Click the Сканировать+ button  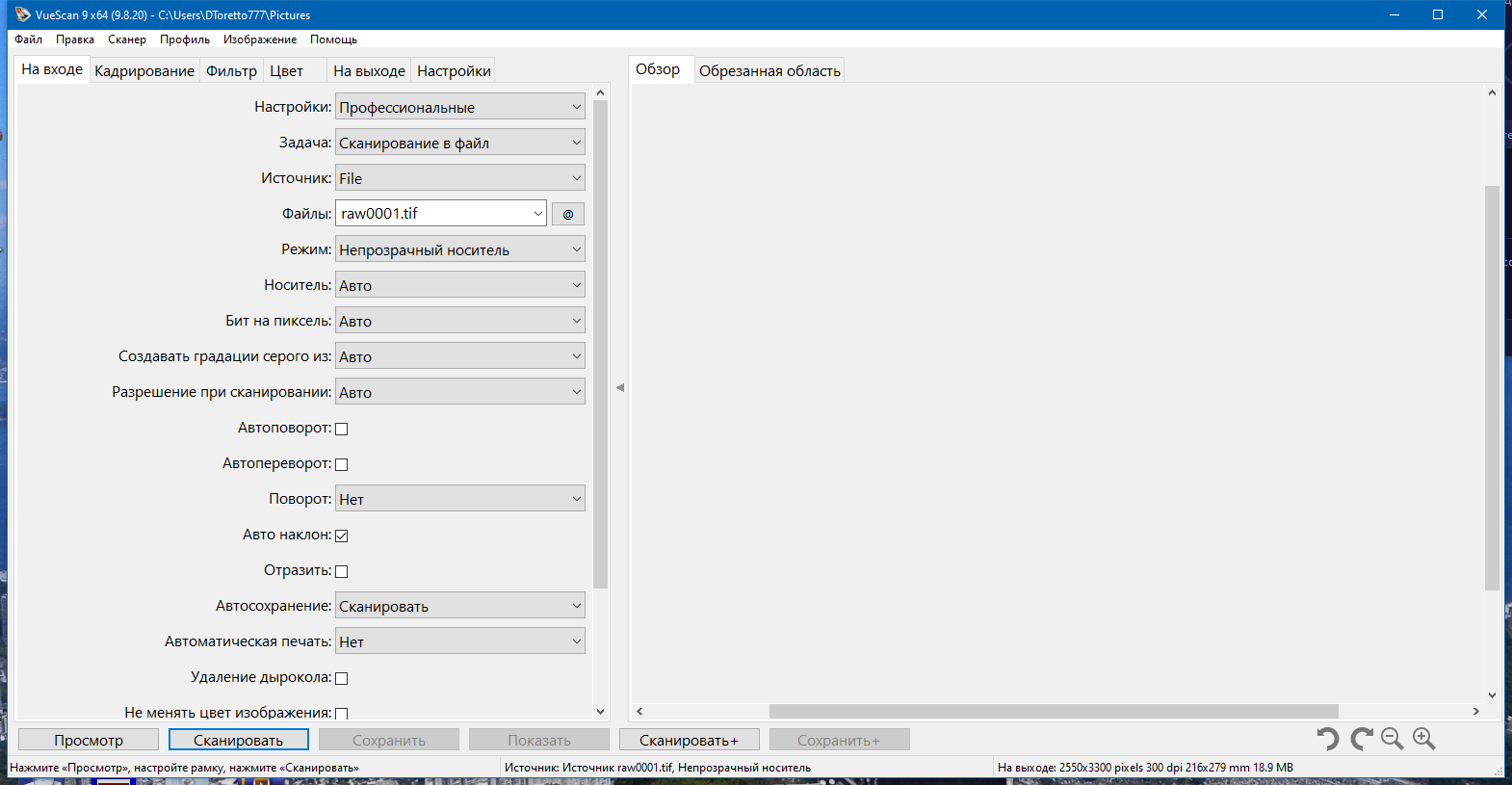point(690,740)
